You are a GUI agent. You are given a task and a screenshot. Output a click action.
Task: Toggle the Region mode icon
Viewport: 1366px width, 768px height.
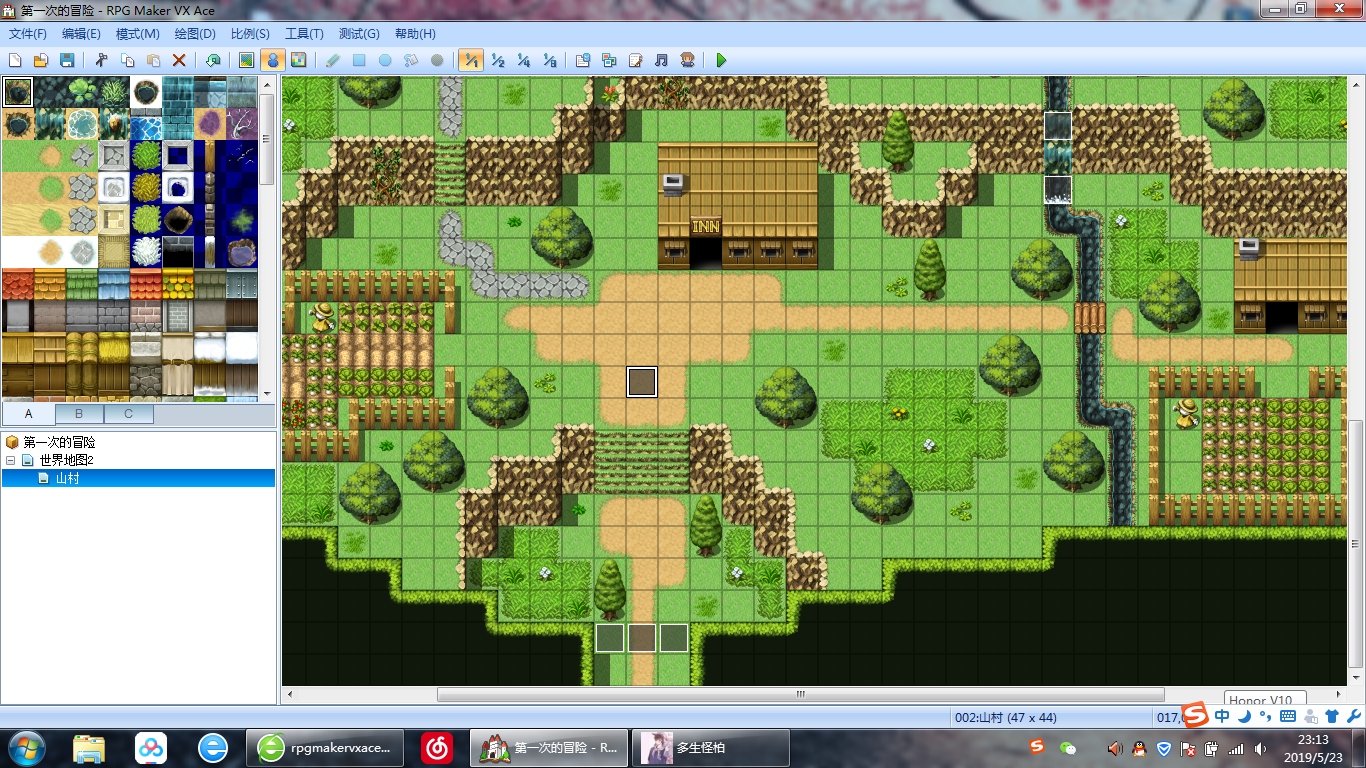(298, 60)
